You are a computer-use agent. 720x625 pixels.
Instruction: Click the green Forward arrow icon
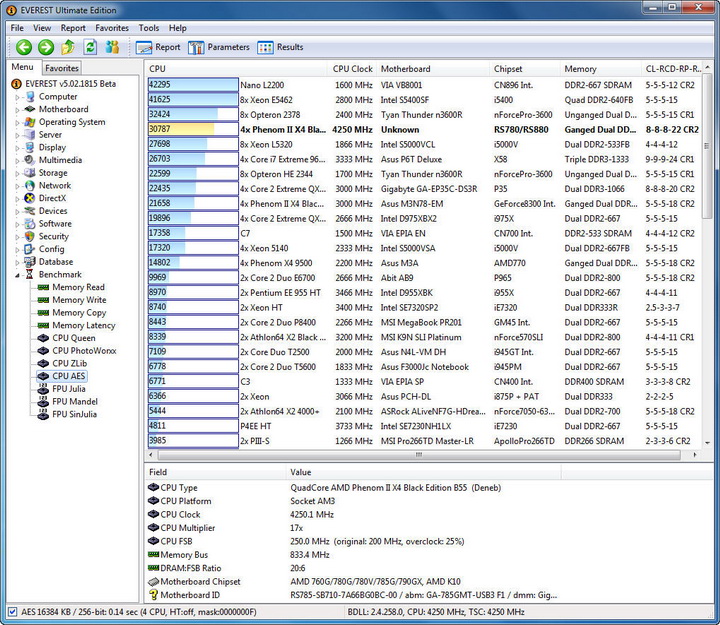click(45, 47)
